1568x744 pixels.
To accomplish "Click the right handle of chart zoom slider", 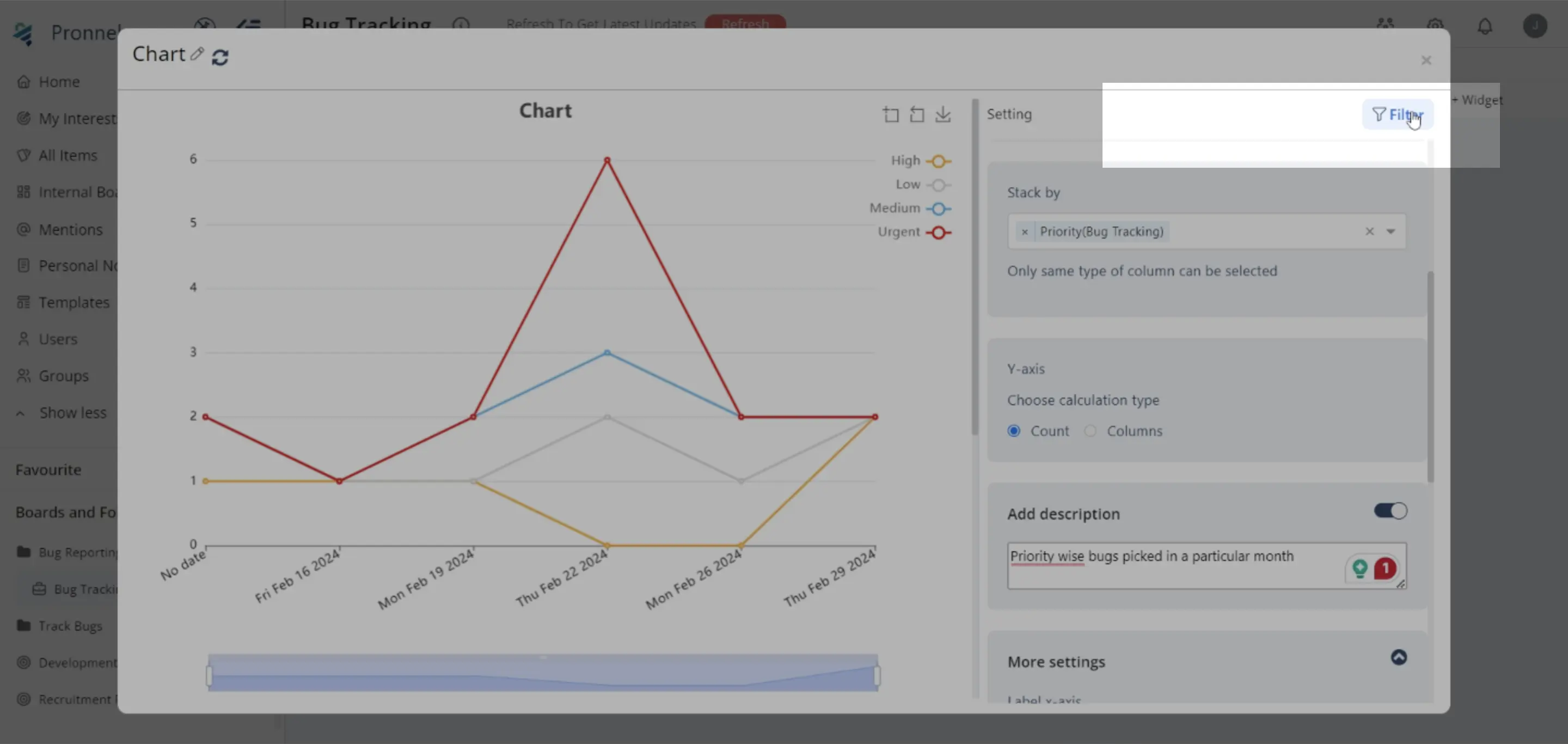I will tap(877, 676).
